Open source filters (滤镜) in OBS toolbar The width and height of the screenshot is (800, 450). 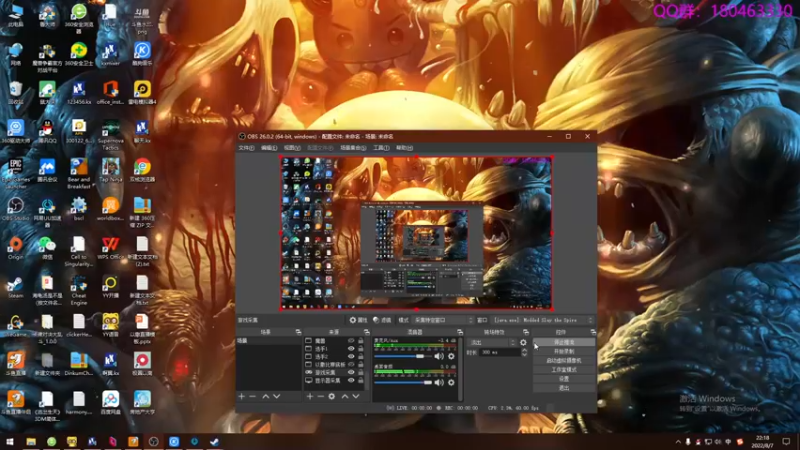click(x=382, y=320)
